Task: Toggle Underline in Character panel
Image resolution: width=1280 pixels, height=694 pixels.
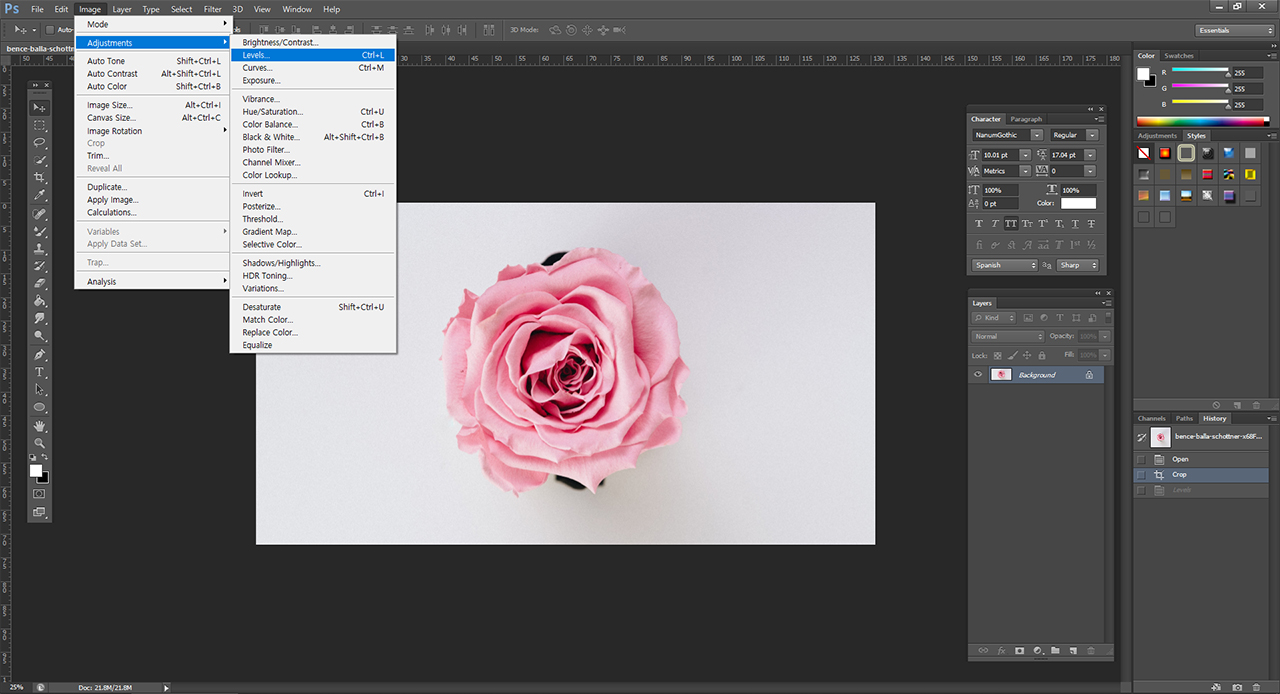Action: point(1075,224)
